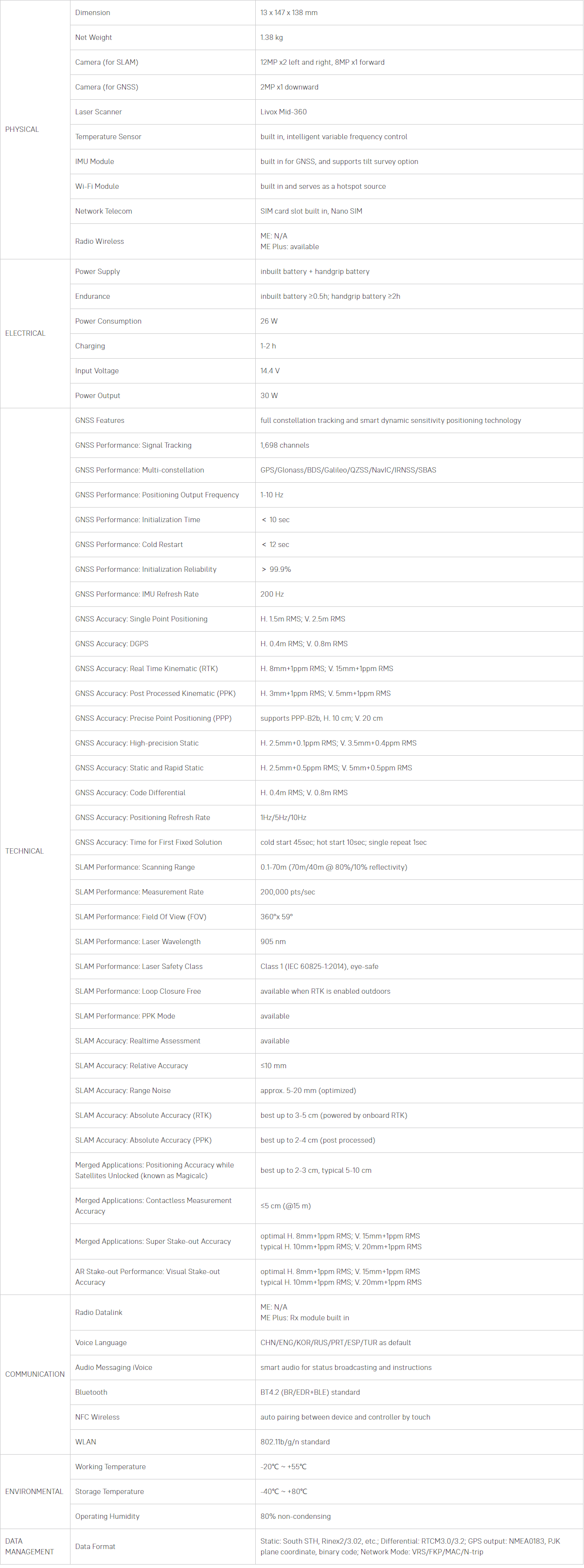
Task: Click the SLAM Accuracy: Range Noise label
Action: click(x=123, y=1091)
